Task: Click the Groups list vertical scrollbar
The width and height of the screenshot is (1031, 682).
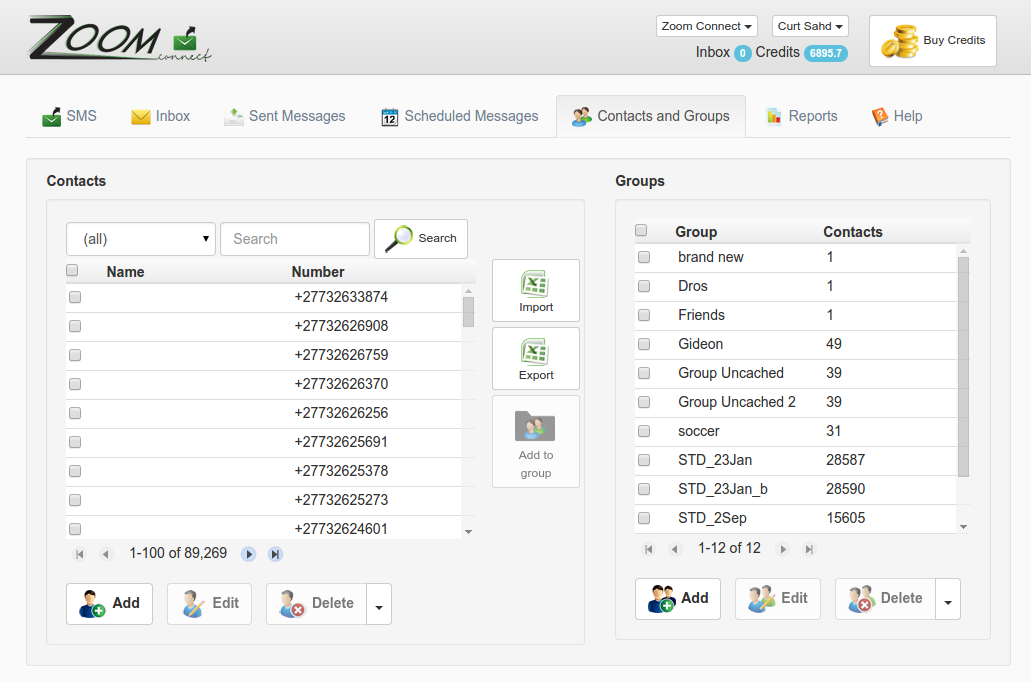Action: 963,366
